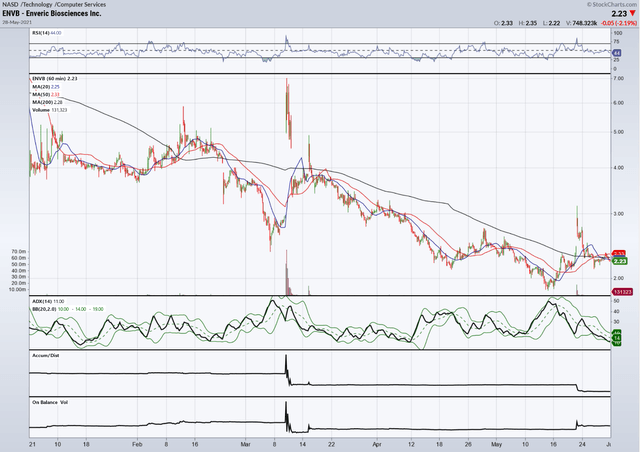Click the '10.00m' volume scale label
The image size is (640, 452).
point(18,289)
